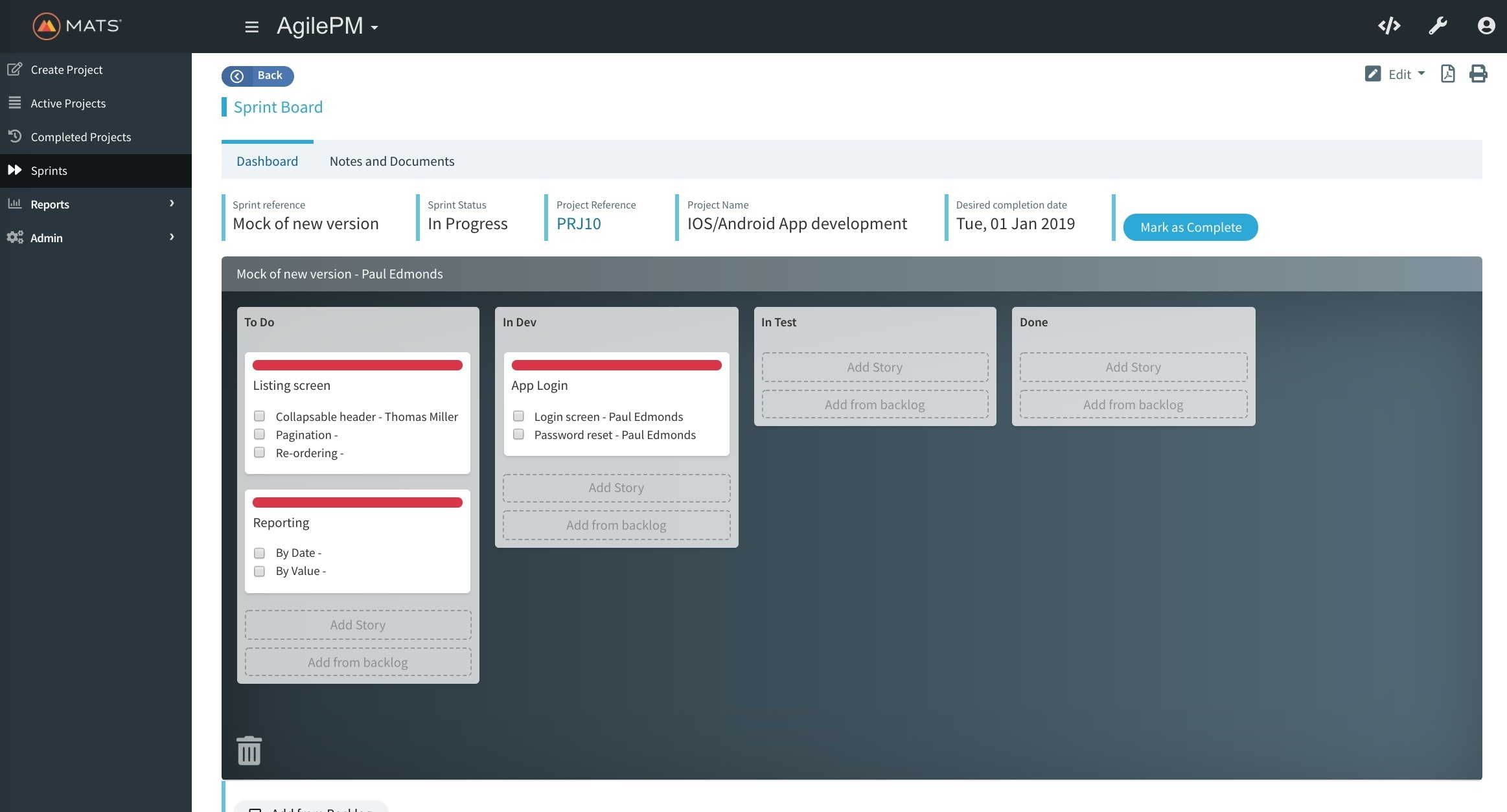Click red priority bar on App Login card
The image size is (1507, 812).
(616, 365)
